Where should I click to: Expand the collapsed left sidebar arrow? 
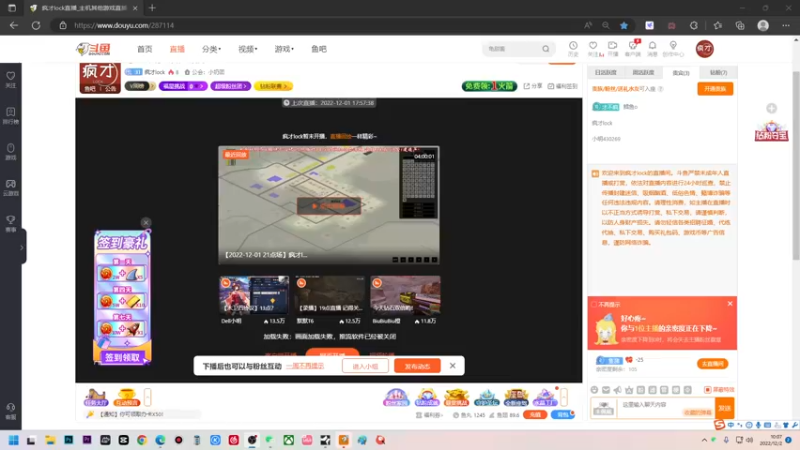(x=21, y=247)
